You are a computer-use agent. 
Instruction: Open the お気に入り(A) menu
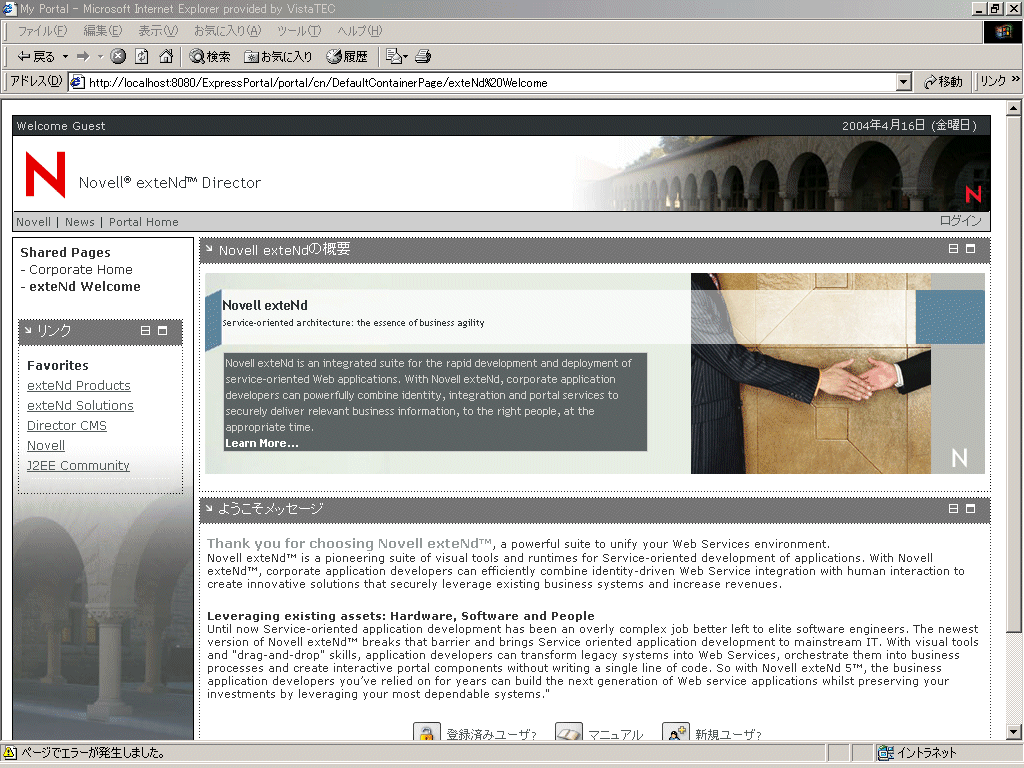[227, 31]
